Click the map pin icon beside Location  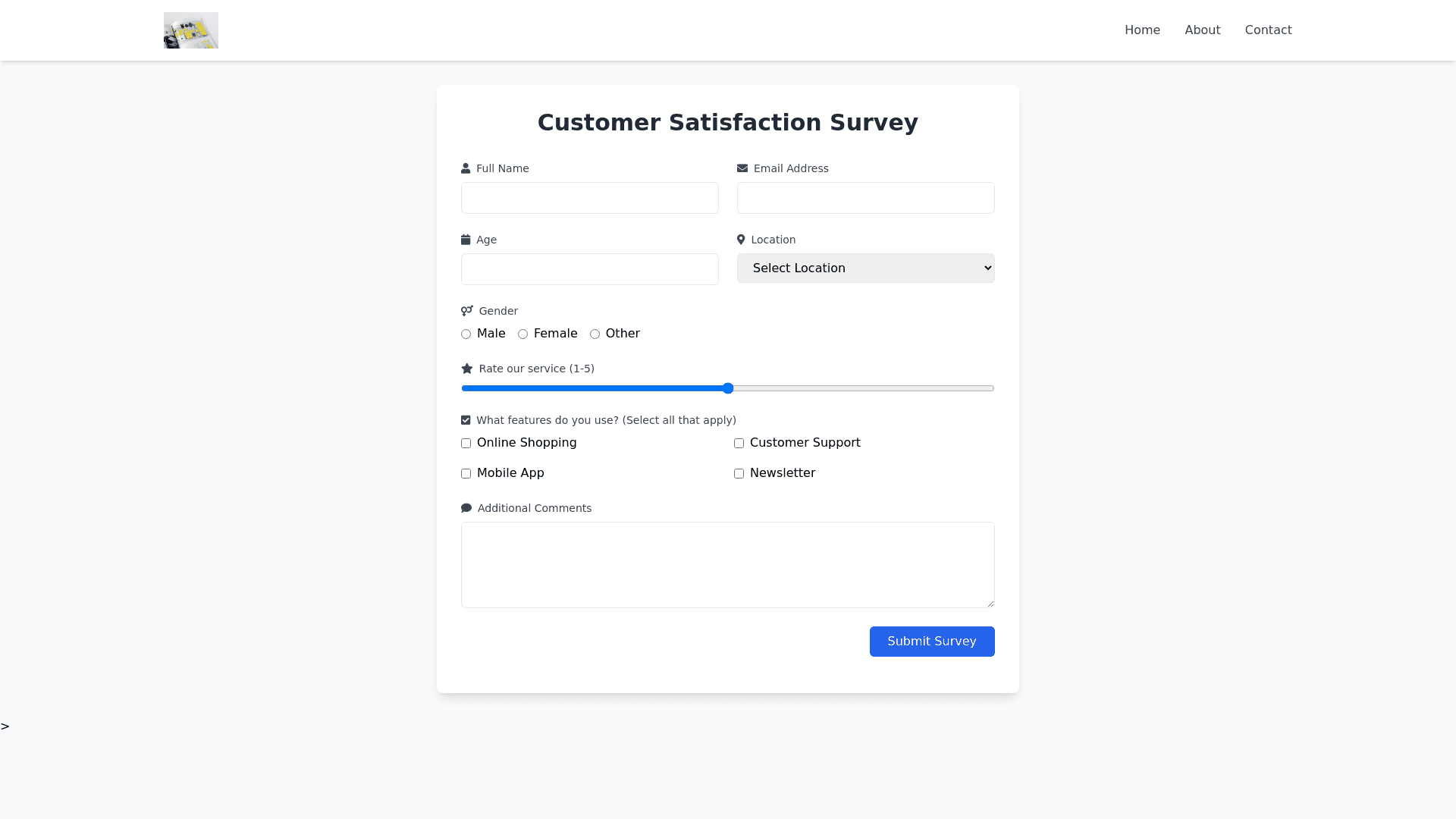click(741, 240)
